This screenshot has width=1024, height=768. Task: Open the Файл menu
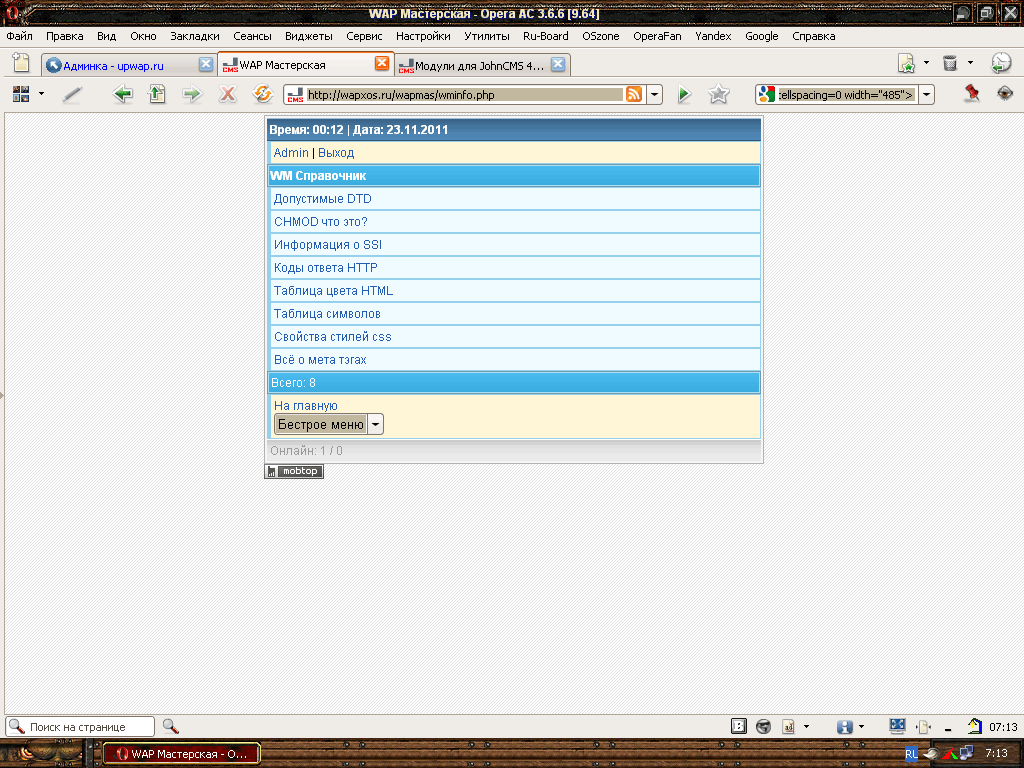click(x=20, y=36)
